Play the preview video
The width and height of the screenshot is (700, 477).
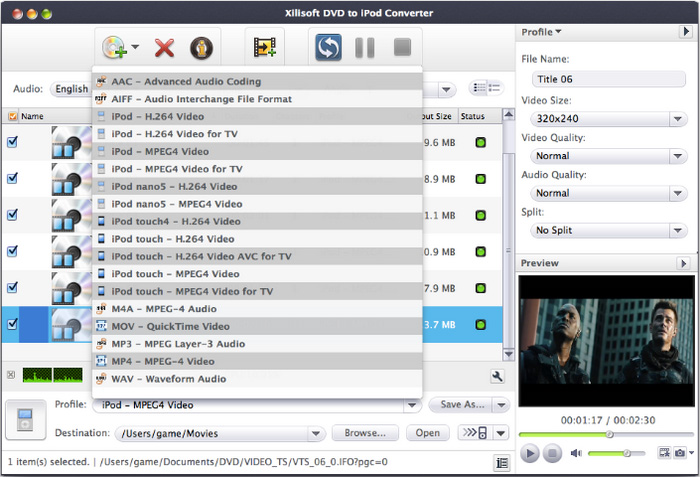coord(530,453)
